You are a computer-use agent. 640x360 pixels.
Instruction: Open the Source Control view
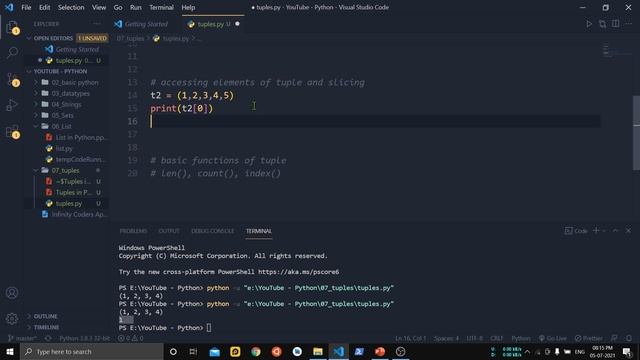12,79
